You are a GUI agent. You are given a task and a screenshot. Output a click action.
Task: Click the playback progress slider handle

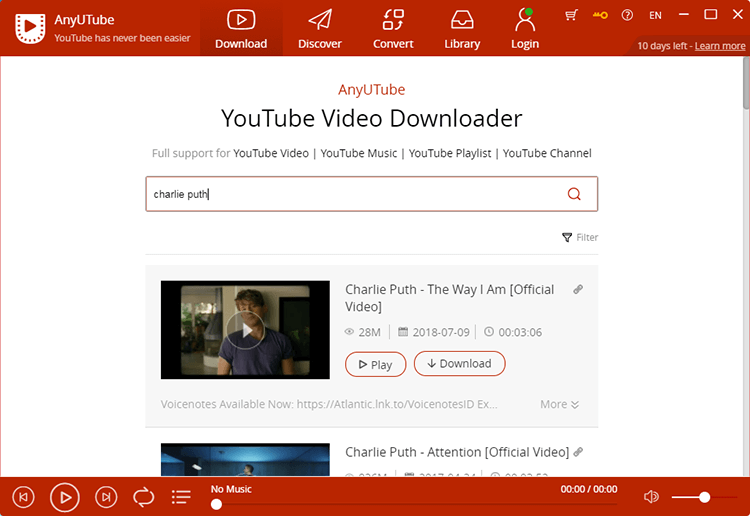[x=216, y=504]
